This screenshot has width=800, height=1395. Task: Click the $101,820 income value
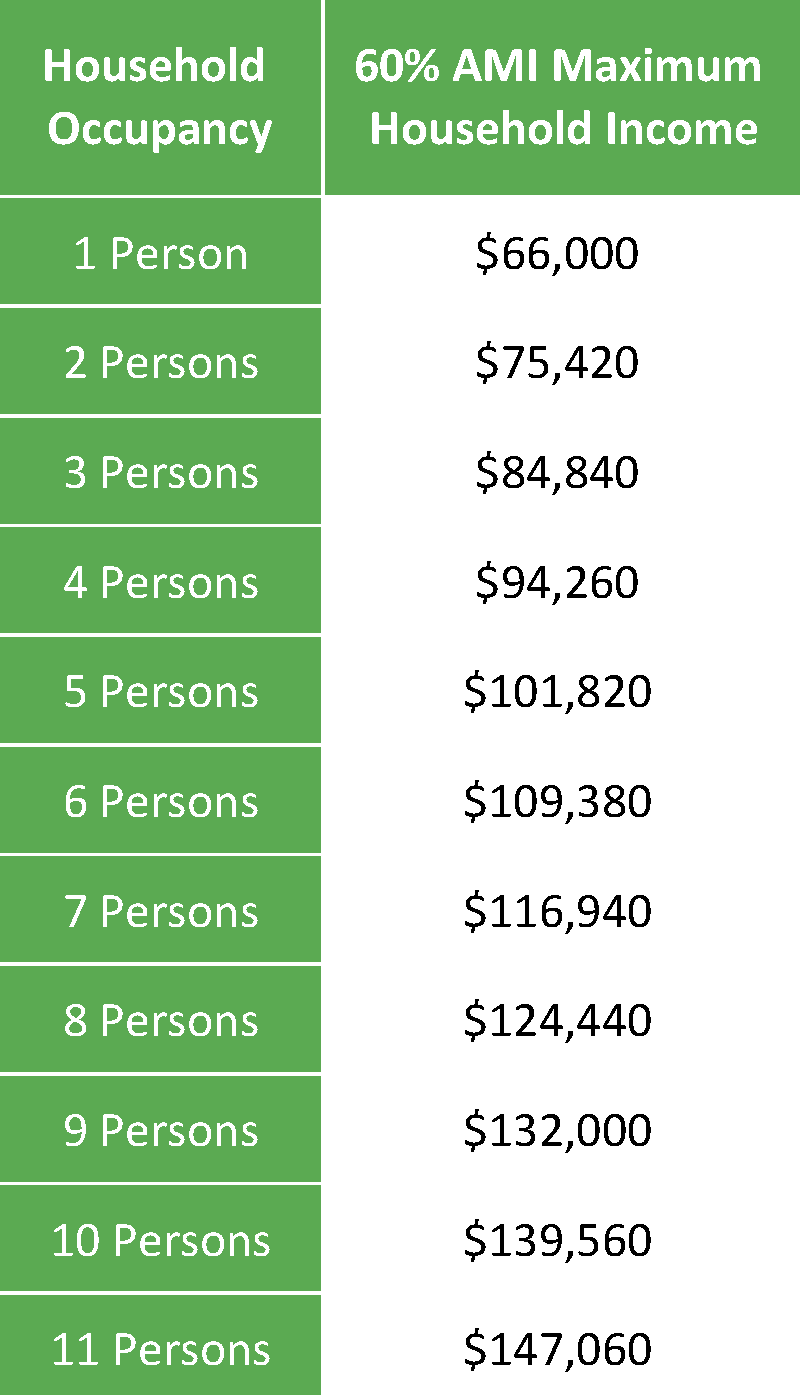557,693
